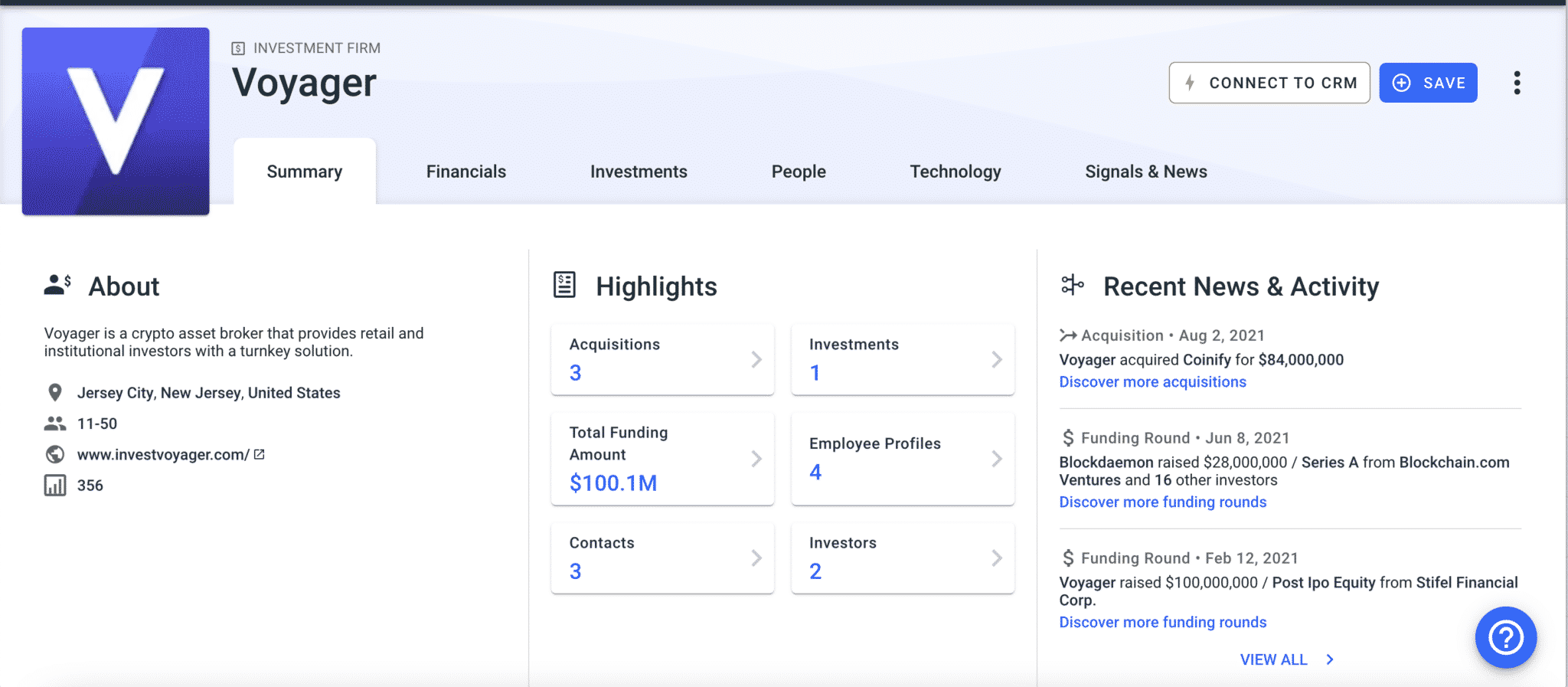Click the plus circle icon in Save button
Image resolution: width=1568 pixels, height=687 pixels.
click(x=1401, y=83)
